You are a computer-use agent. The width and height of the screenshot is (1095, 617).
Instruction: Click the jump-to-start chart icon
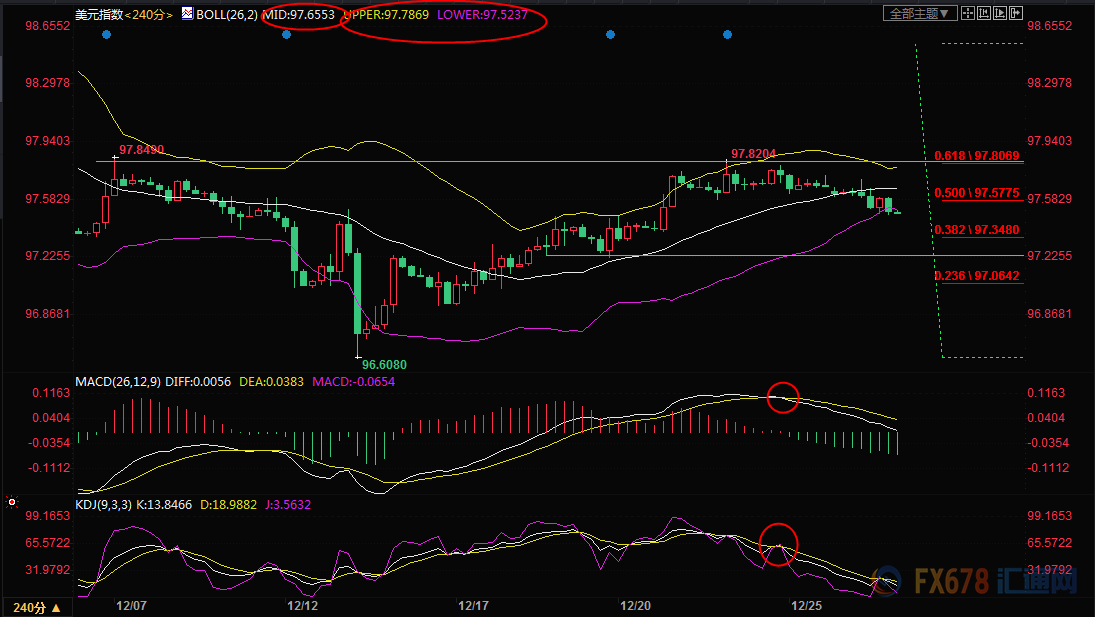(x=986, y=13)
